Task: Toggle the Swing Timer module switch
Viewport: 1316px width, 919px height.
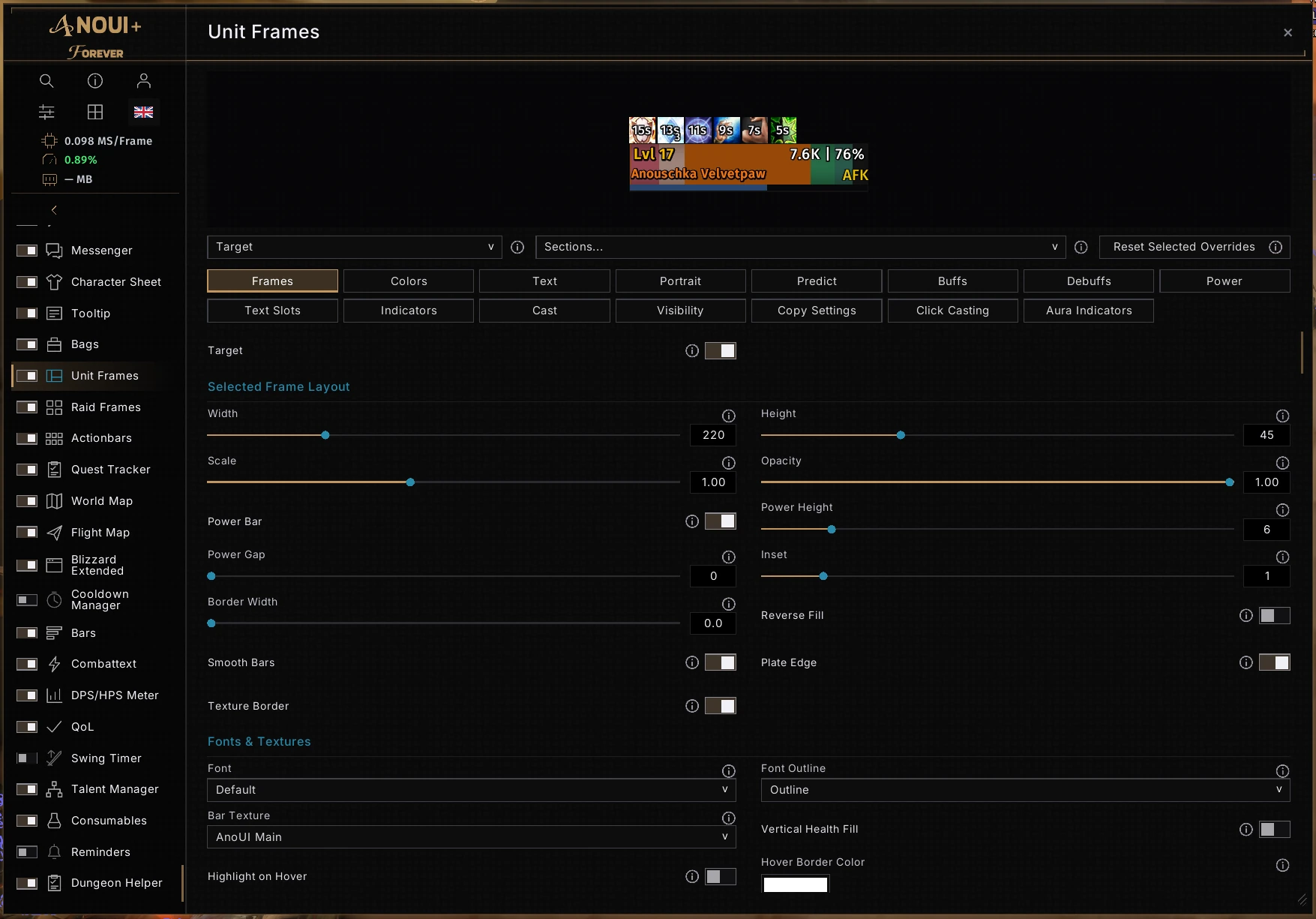Action: 27,758
